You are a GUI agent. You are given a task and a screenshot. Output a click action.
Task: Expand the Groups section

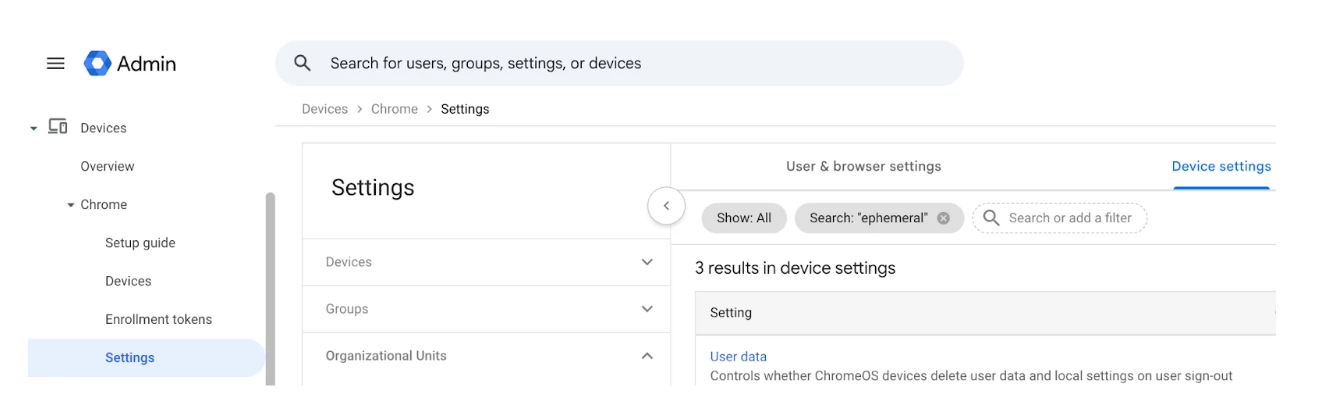pyautogui.click(x=647, y=309)
